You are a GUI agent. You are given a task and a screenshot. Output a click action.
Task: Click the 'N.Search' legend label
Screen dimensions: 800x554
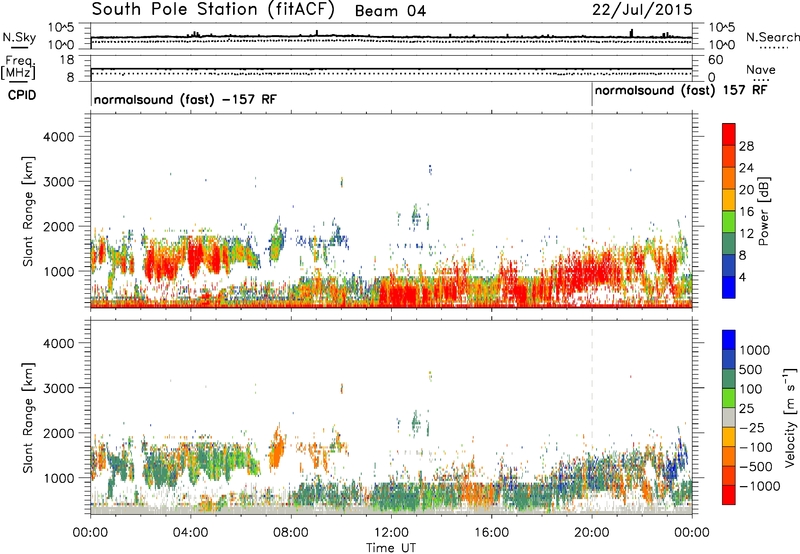click(x=772, y=37)
